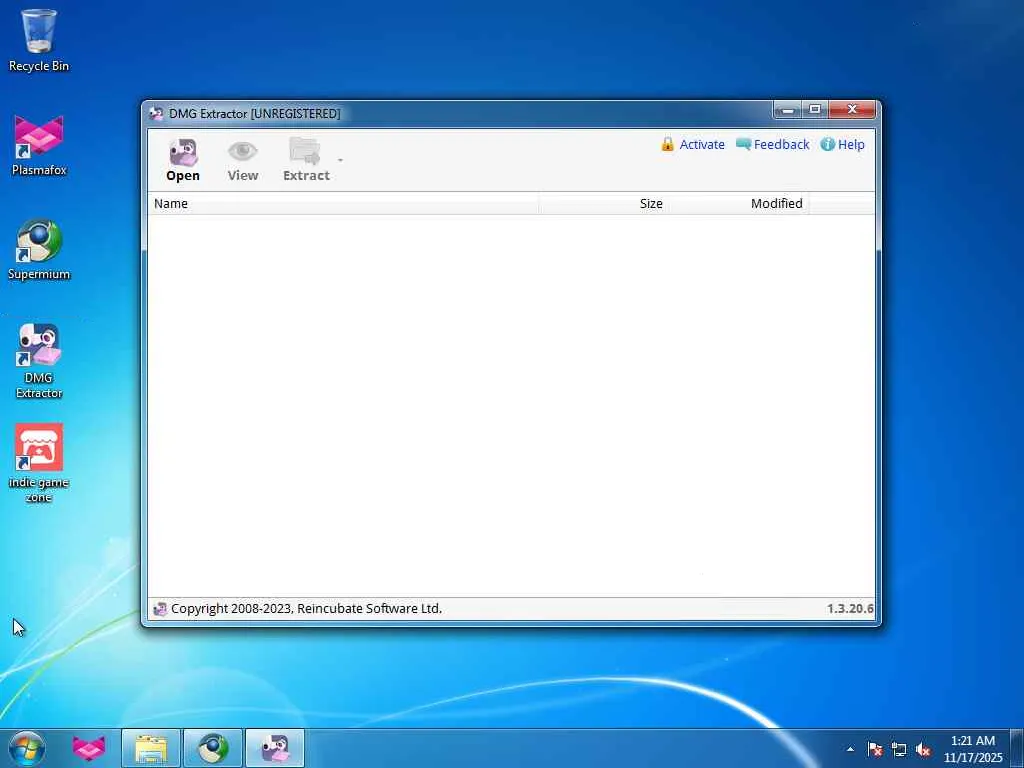Screen dimensions: 1024x768
Task: Open the Windows Start menu
Action: point(27,748)
